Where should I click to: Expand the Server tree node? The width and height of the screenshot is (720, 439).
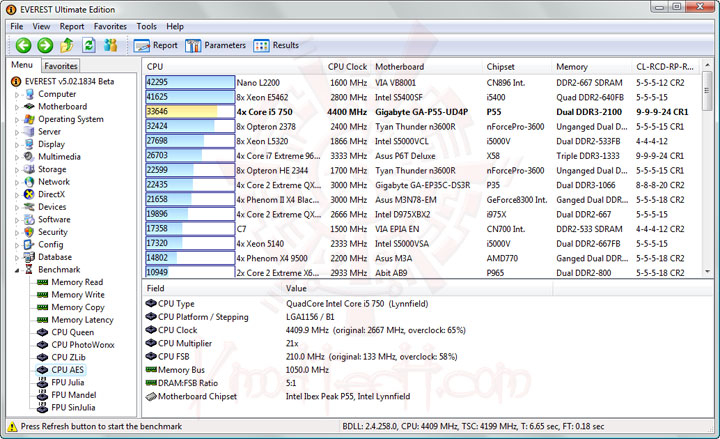pos(17,133)
